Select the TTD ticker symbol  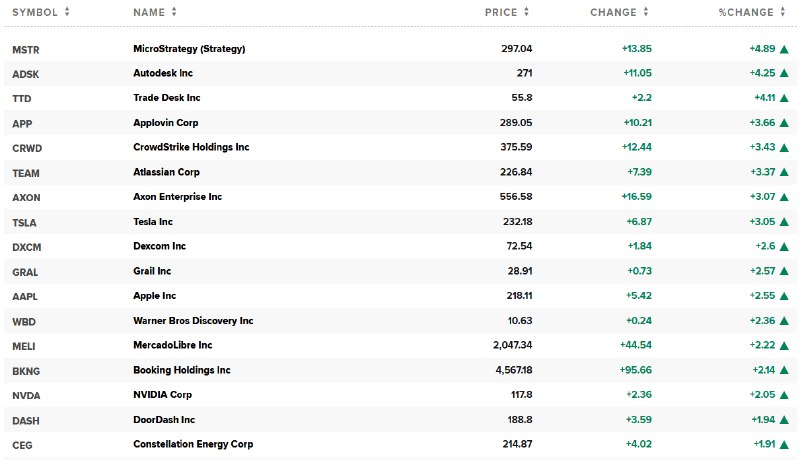(x=21, y=99)
